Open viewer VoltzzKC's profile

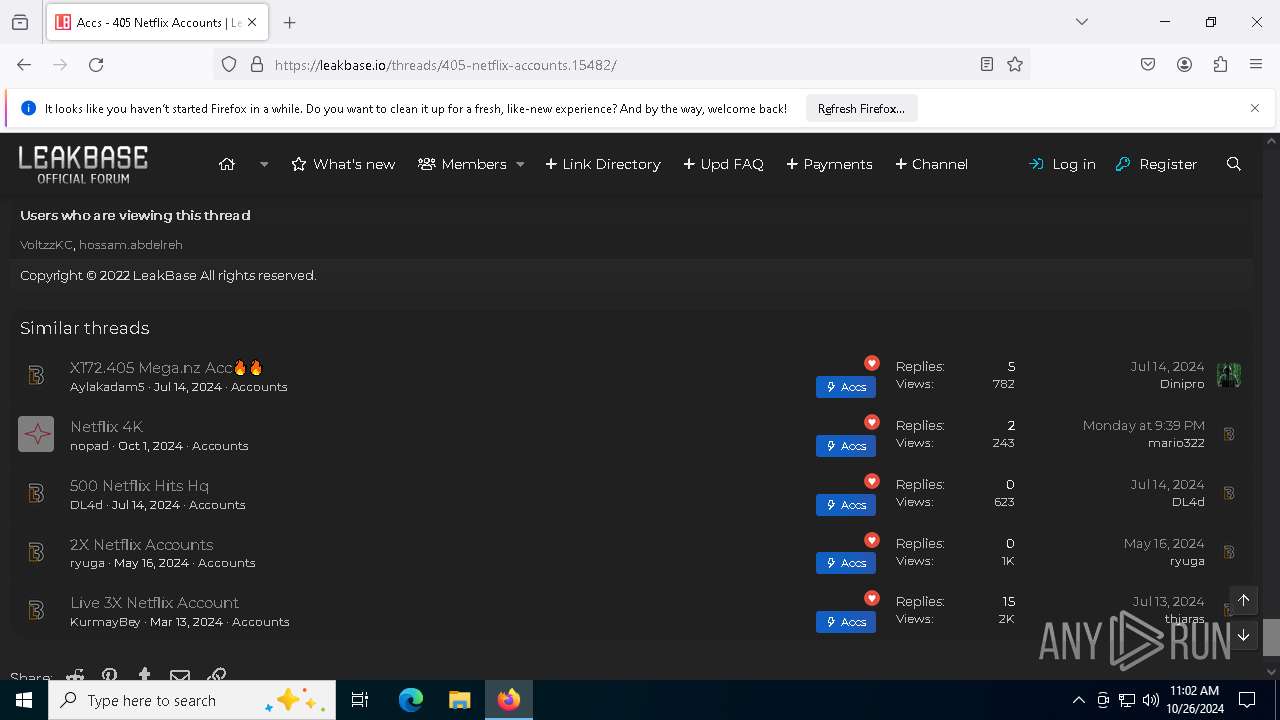(x=46, y=244)
